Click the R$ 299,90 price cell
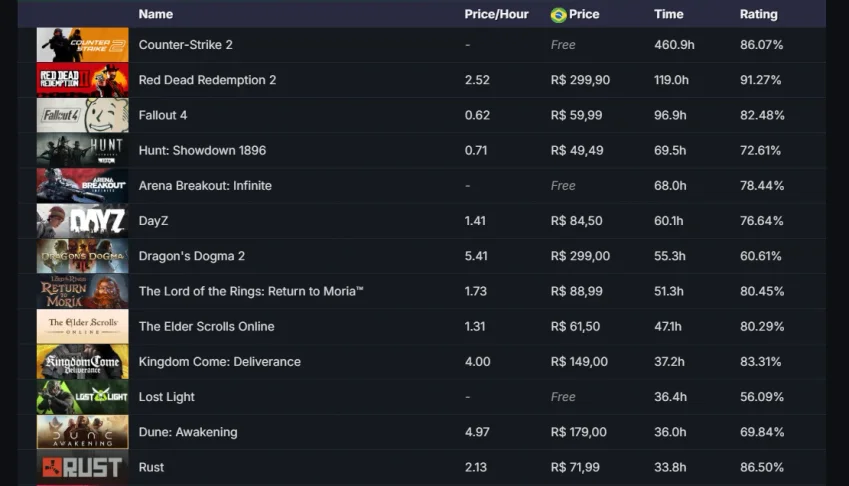Image resolution: width=849 pixels, height=486 pixels. coord(580,80)
